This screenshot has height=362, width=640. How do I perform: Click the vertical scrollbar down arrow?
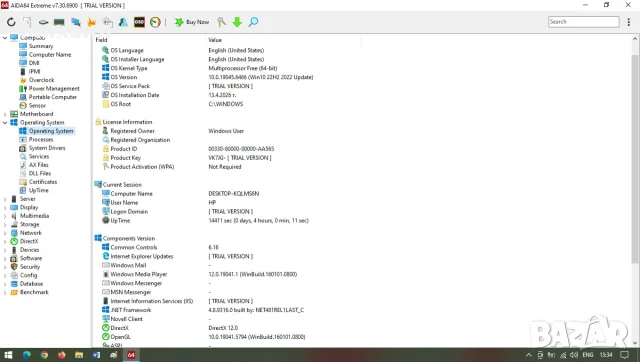(635, 343)
